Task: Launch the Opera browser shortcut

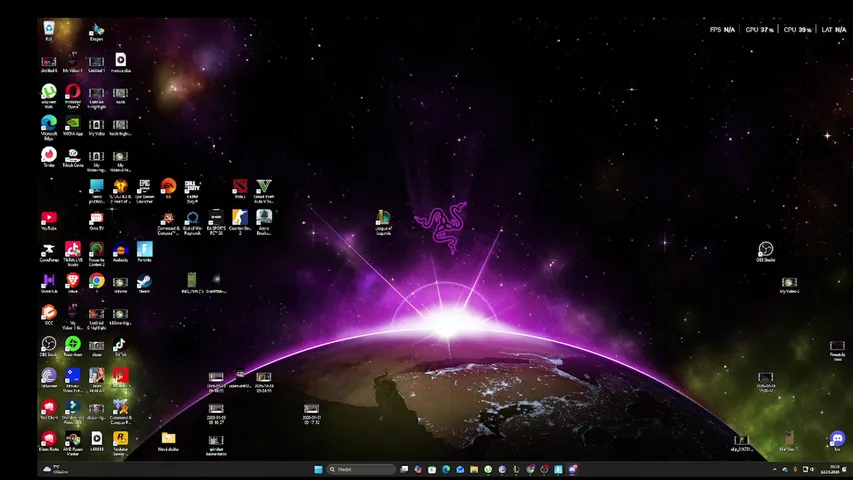Action: pos(73,95)
